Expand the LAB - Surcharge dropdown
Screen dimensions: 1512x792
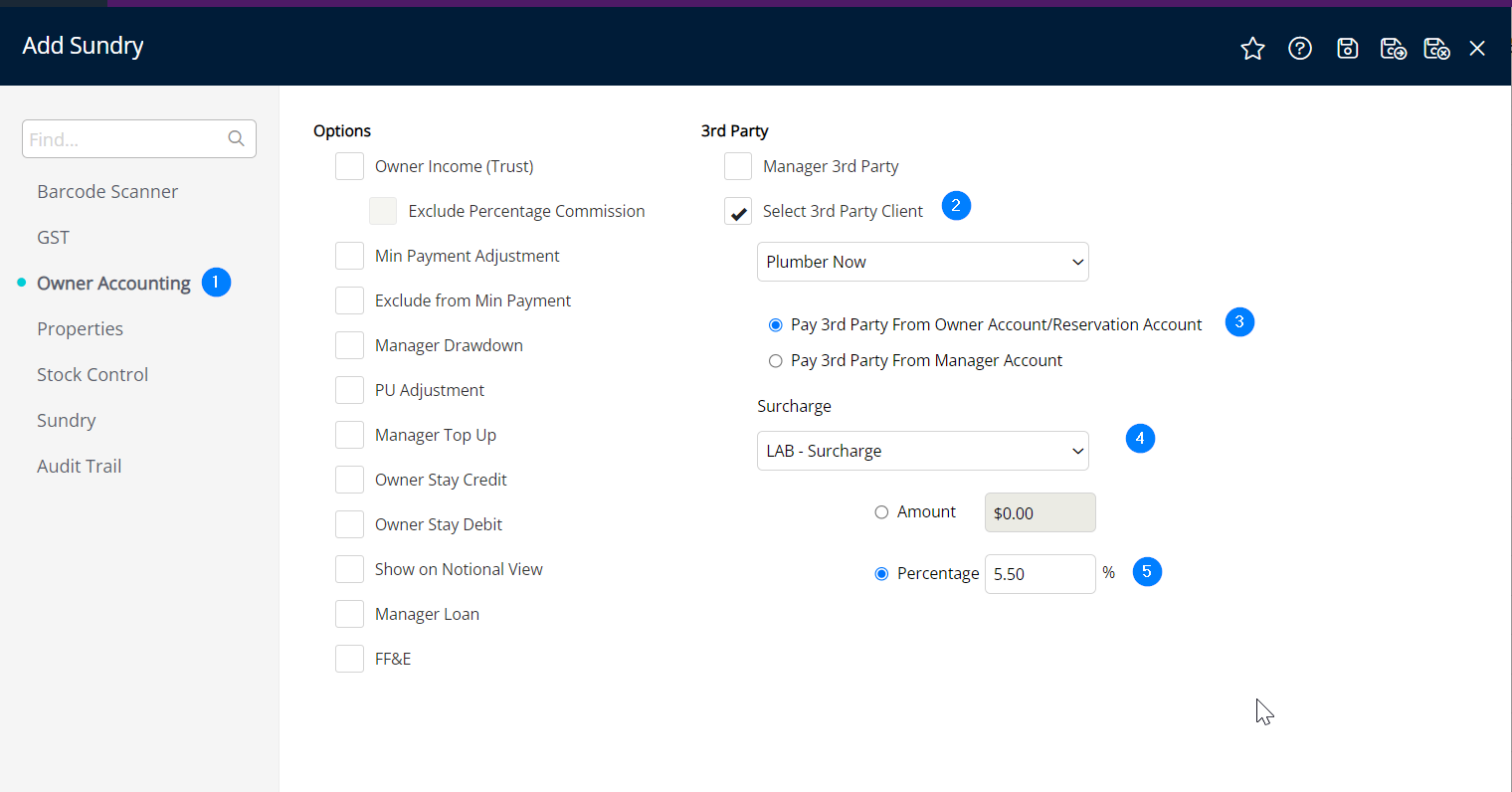point(922,451)
